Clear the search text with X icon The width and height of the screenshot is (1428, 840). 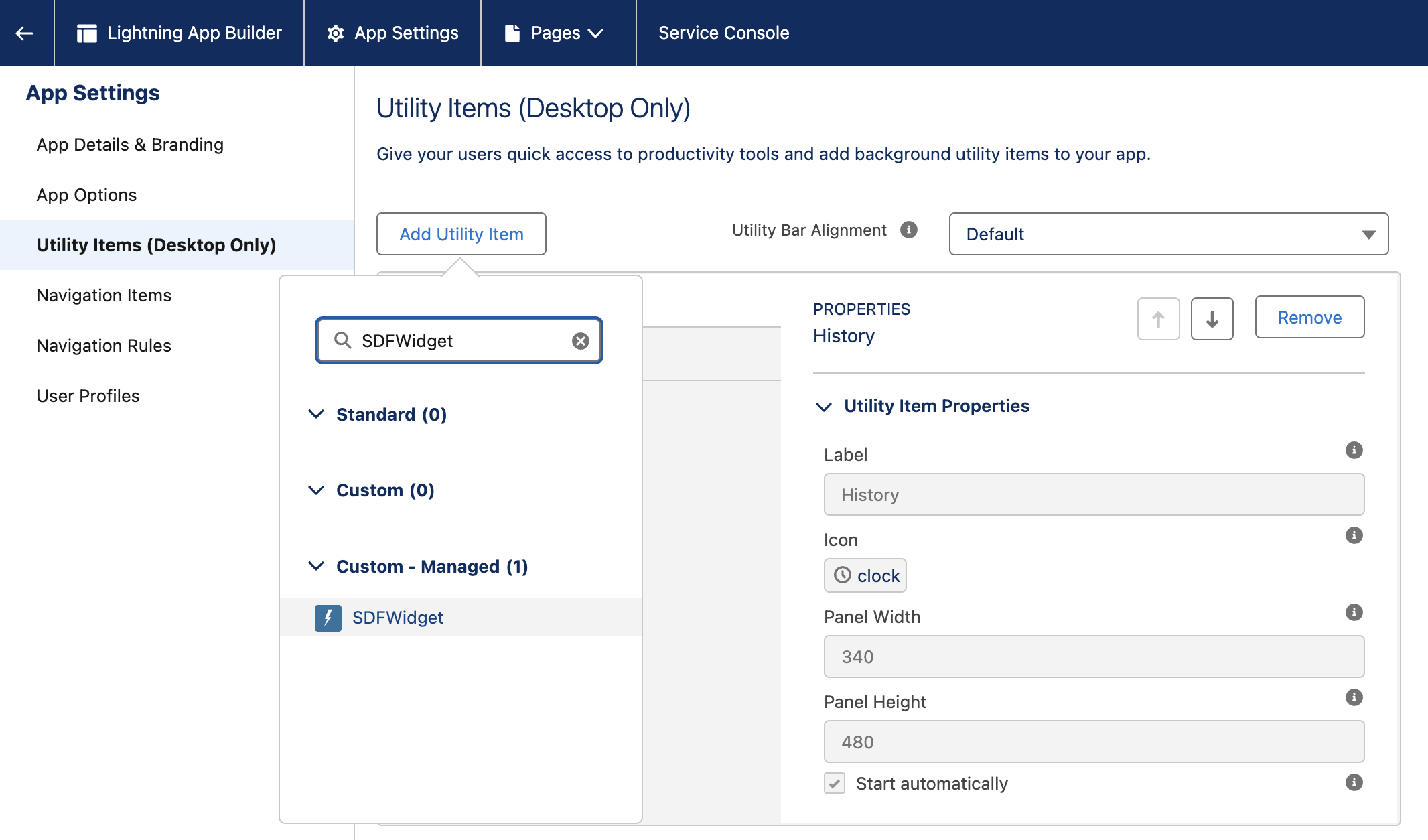tap(581, 341)
